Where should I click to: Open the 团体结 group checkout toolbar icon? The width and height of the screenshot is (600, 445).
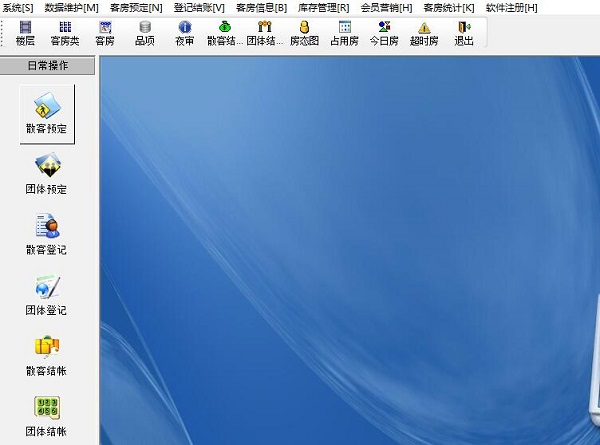(264, 33)
